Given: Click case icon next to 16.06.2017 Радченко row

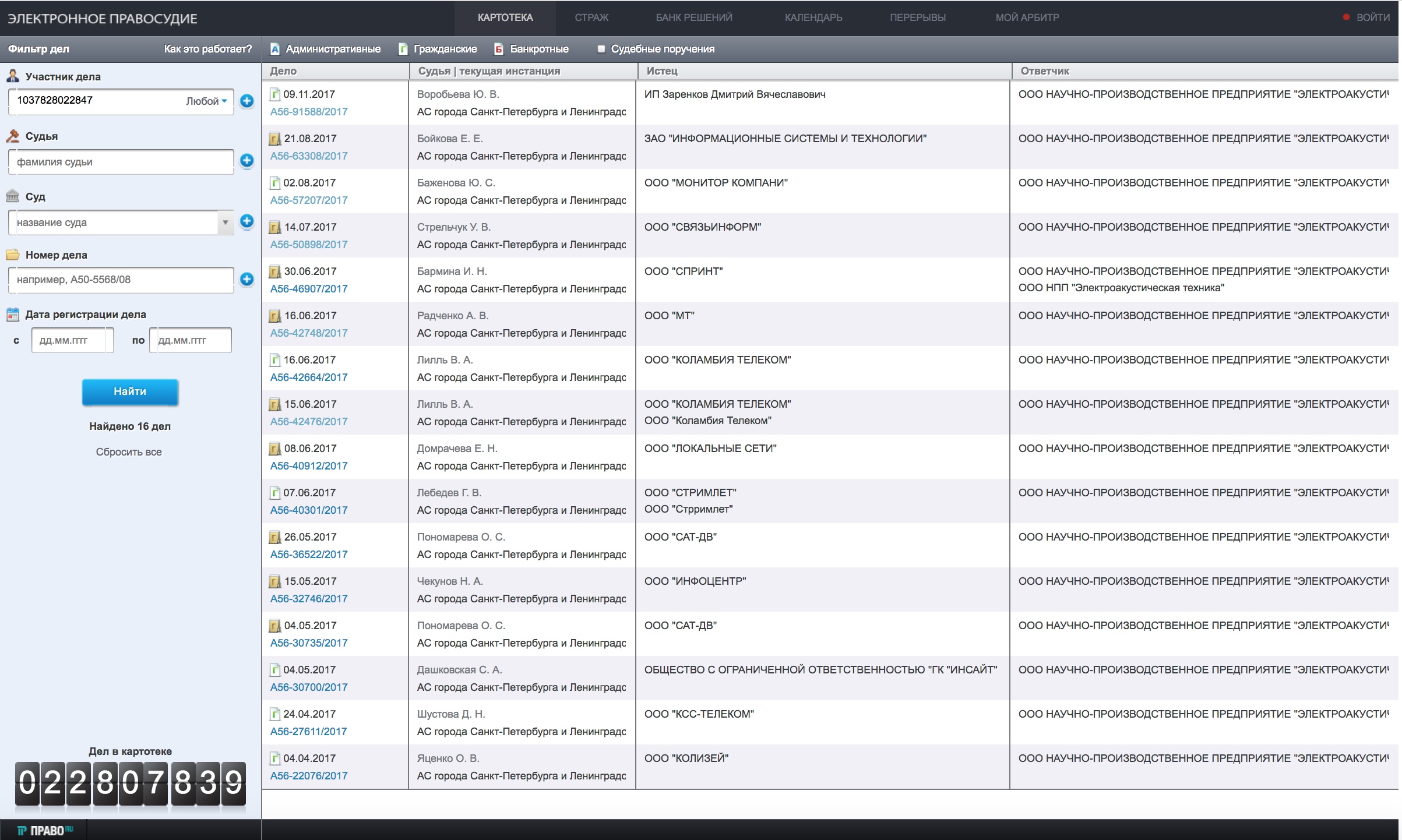Looking at the screenshot, I should click(x=275, y=316).
